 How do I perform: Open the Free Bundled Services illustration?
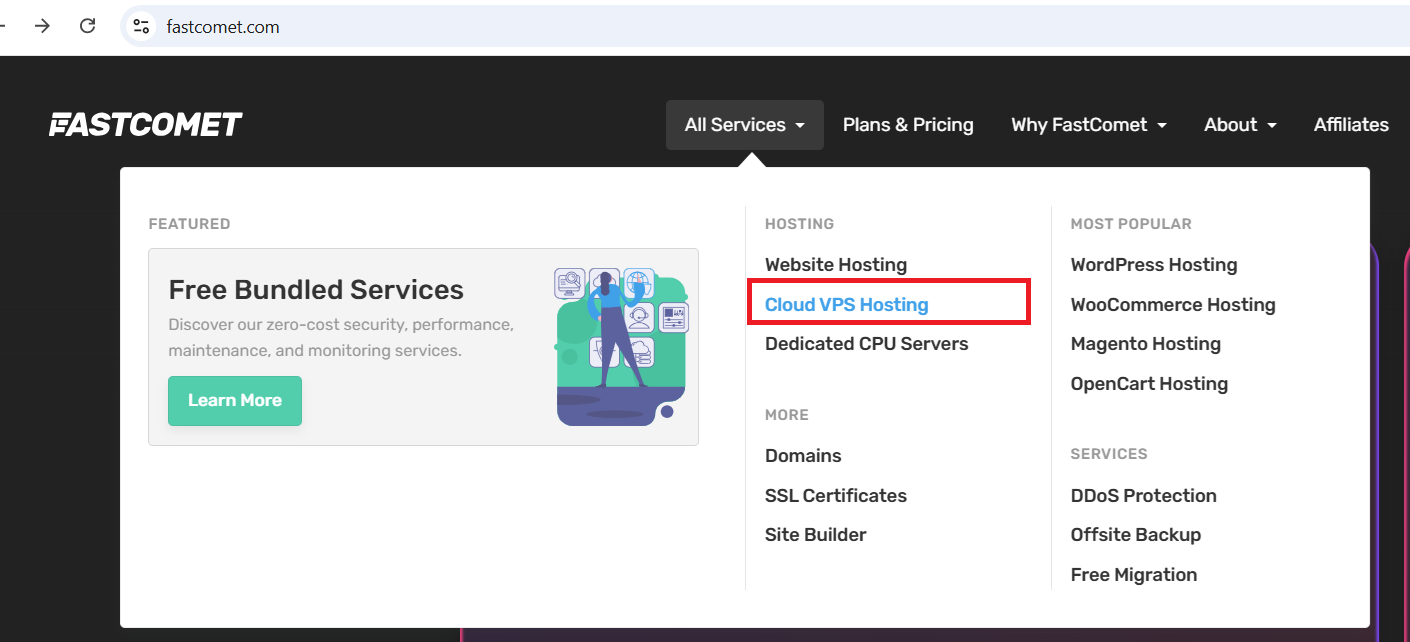click(x=621, y=346)
